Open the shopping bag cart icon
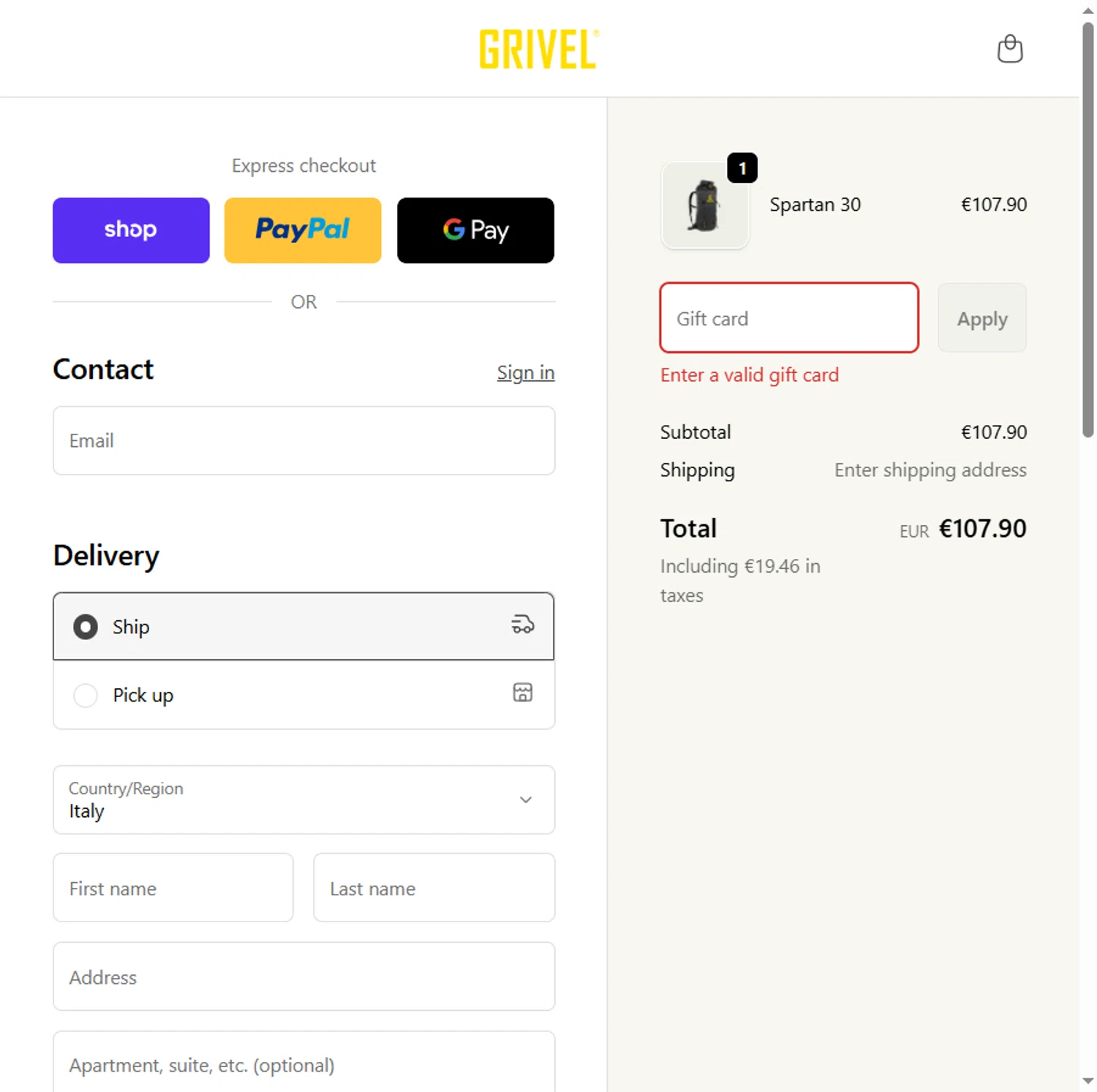 pos(1010,49)
